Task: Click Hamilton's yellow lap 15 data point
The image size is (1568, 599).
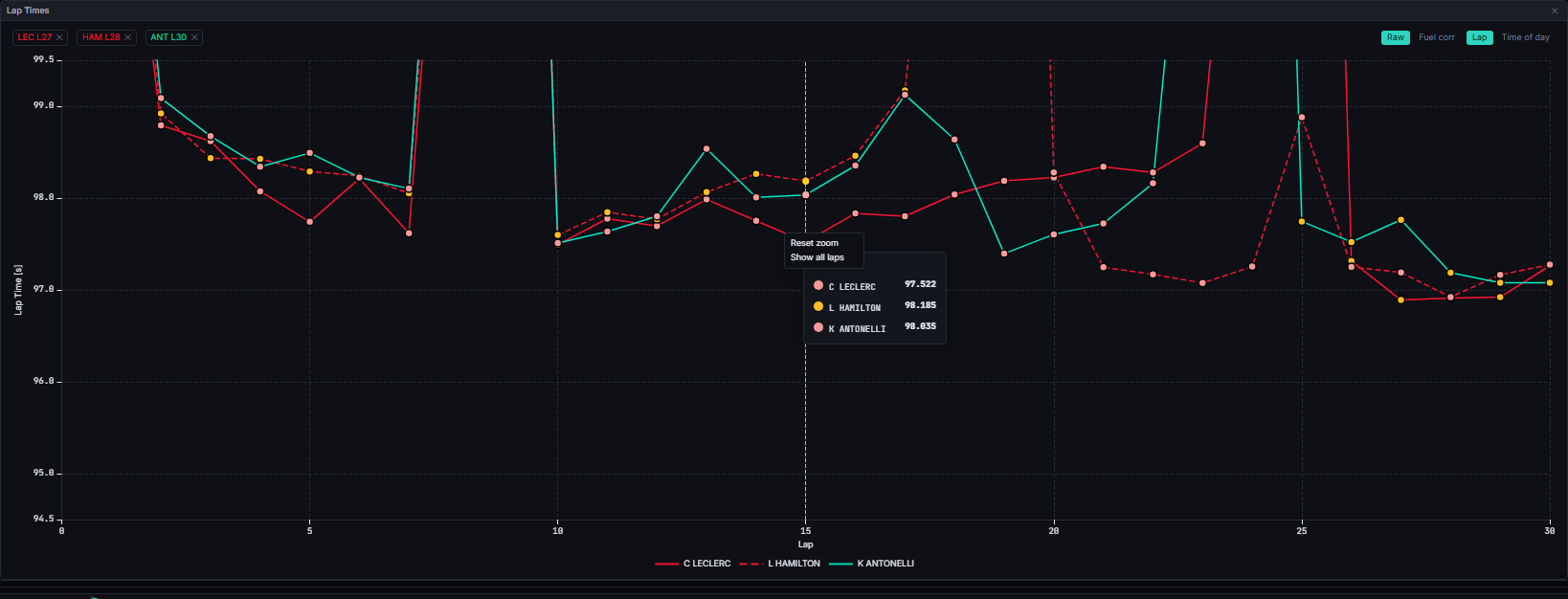Action: (806, 181)
